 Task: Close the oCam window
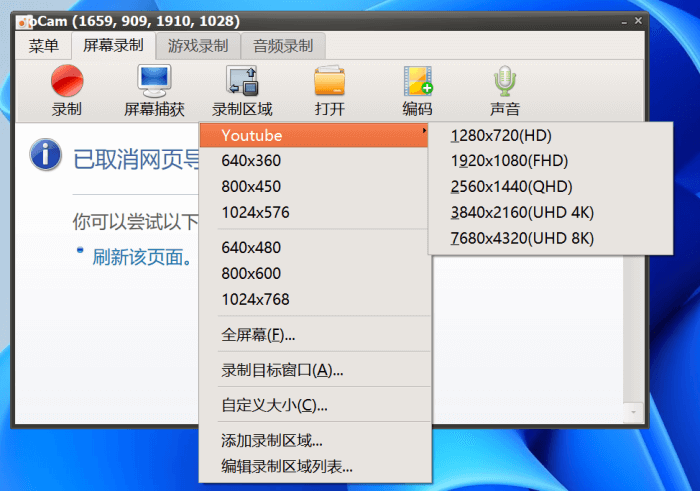(638, 21)
